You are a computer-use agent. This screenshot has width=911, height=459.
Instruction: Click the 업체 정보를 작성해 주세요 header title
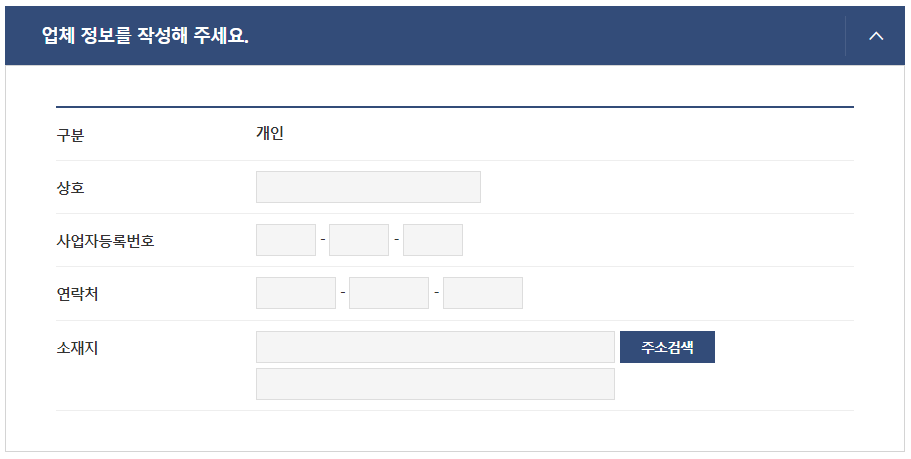click(145, 35)
